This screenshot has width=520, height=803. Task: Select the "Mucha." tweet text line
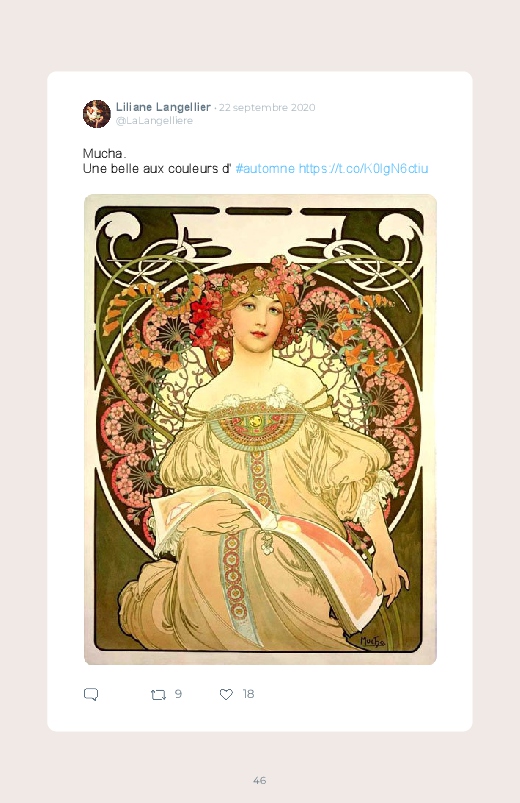coord(105,154)
